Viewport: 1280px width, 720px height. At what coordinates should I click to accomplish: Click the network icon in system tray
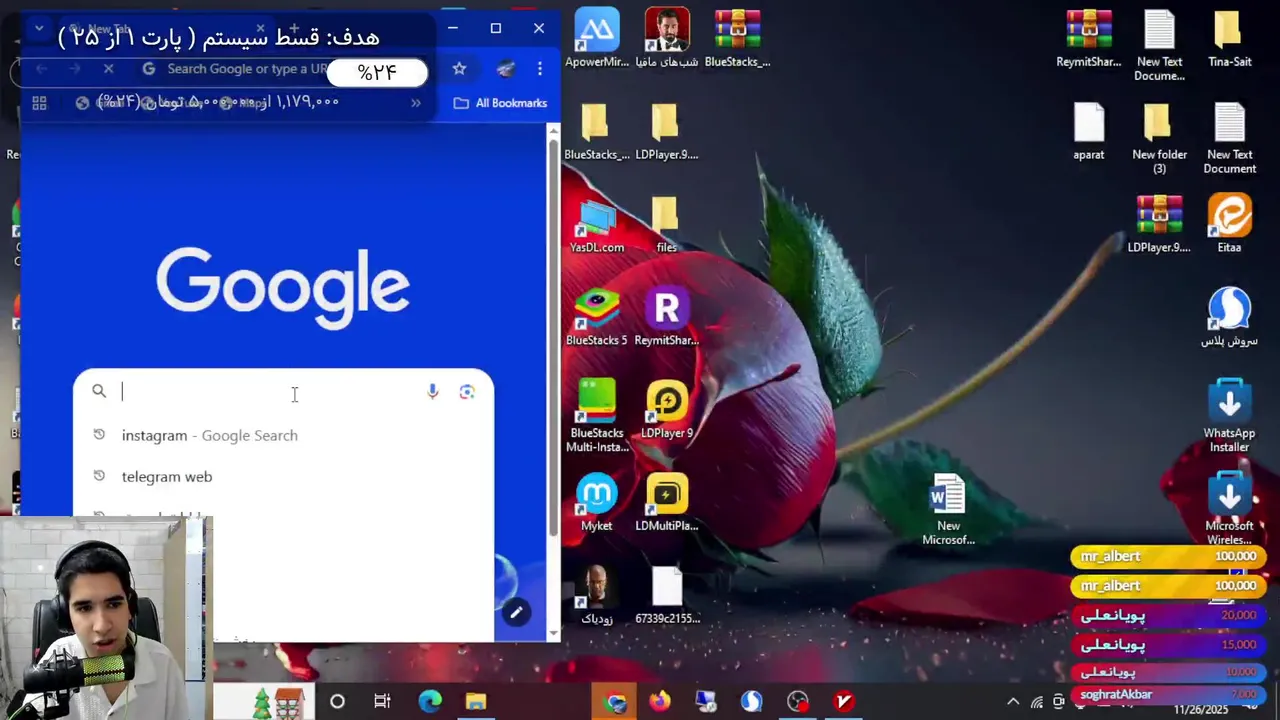click(x=1037, y=702)
